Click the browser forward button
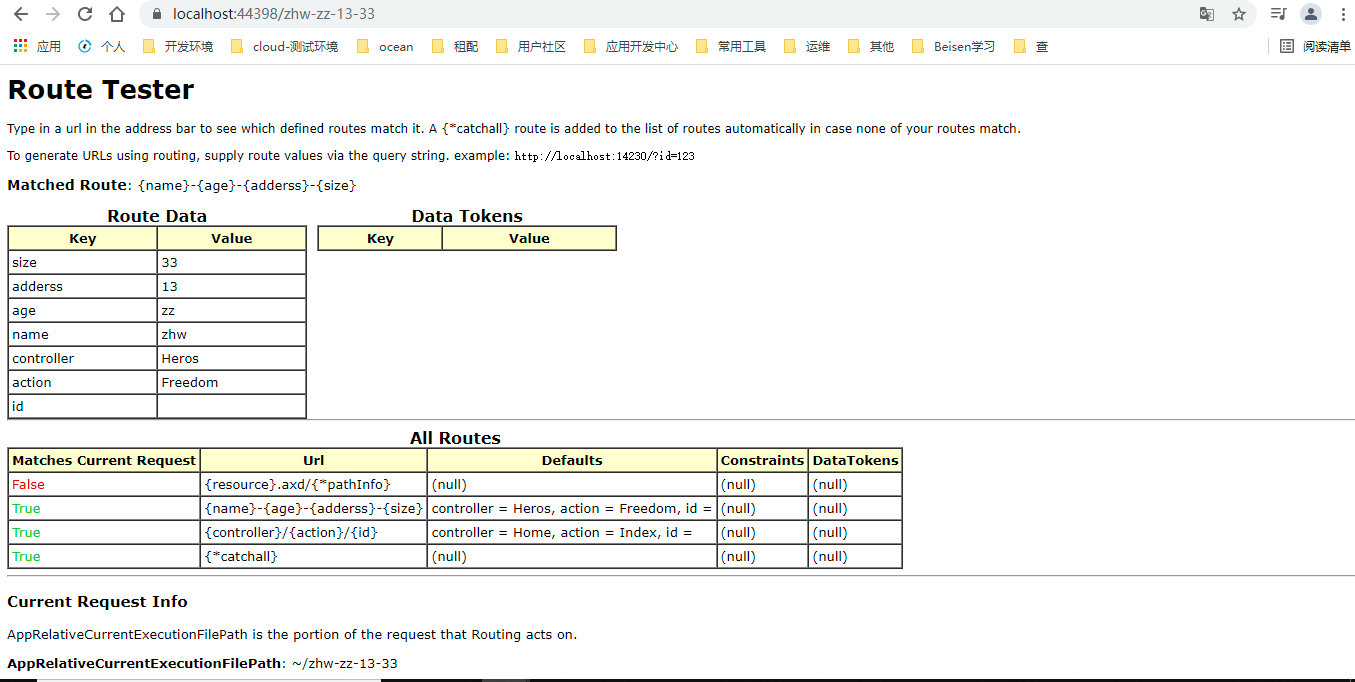Image resolution: width=1355 pixels, height=682 pixels. click(52, 16)
